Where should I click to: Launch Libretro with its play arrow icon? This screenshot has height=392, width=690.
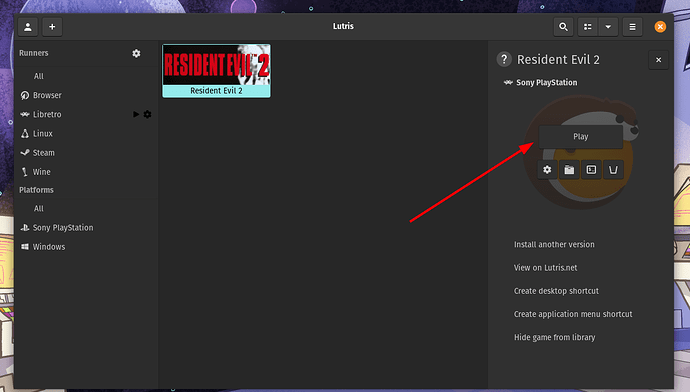(x=136, y=114)
